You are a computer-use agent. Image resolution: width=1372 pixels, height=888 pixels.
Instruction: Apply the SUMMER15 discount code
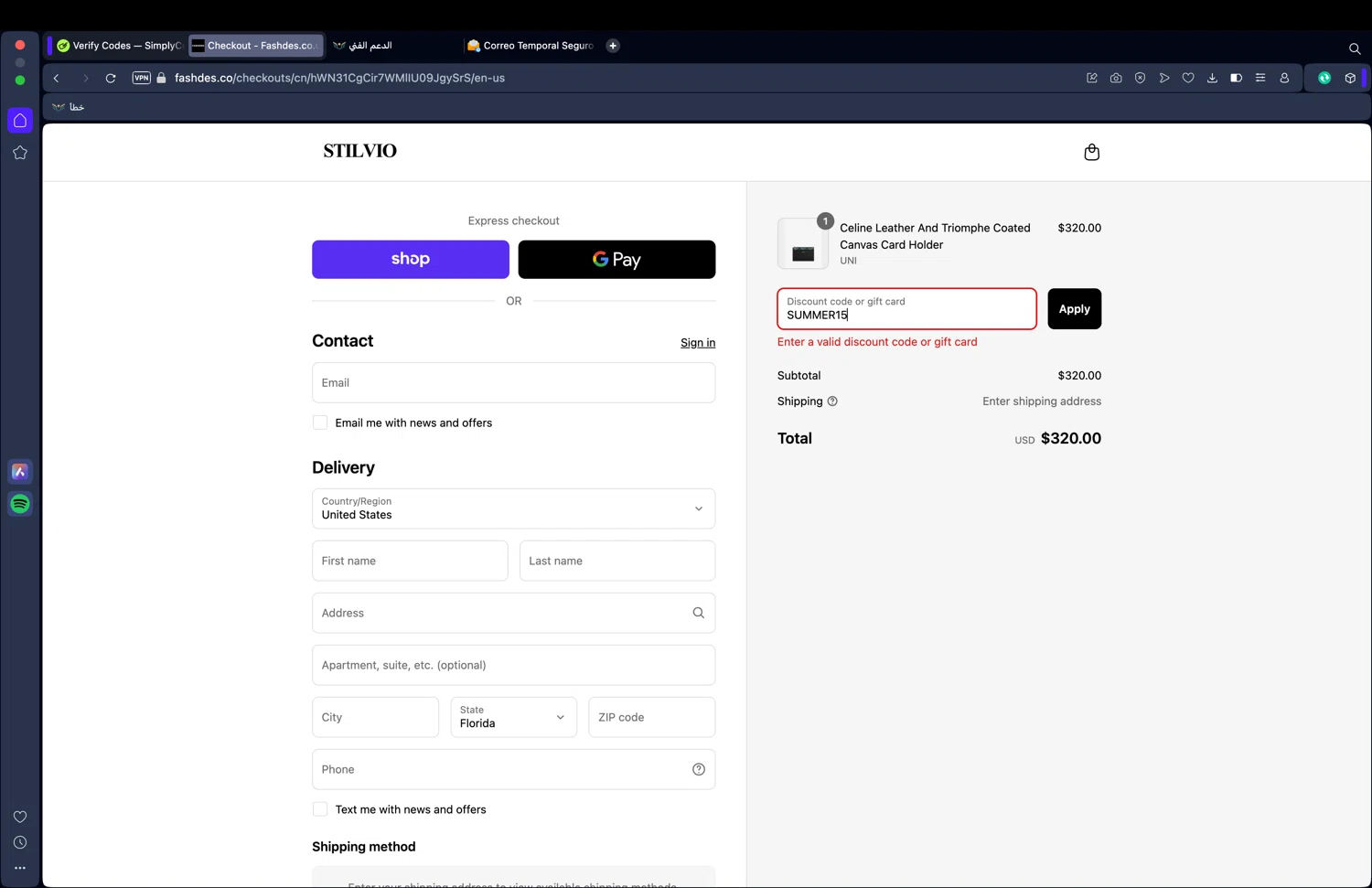tap(1074, 309)
